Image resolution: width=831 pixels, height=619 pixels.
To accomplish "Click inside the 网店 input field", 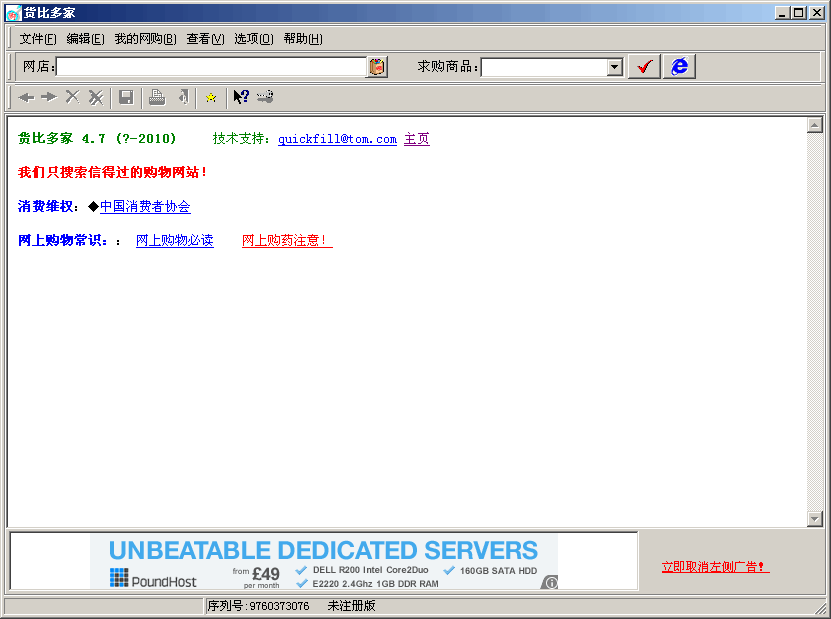I will [x=210, y=66].
